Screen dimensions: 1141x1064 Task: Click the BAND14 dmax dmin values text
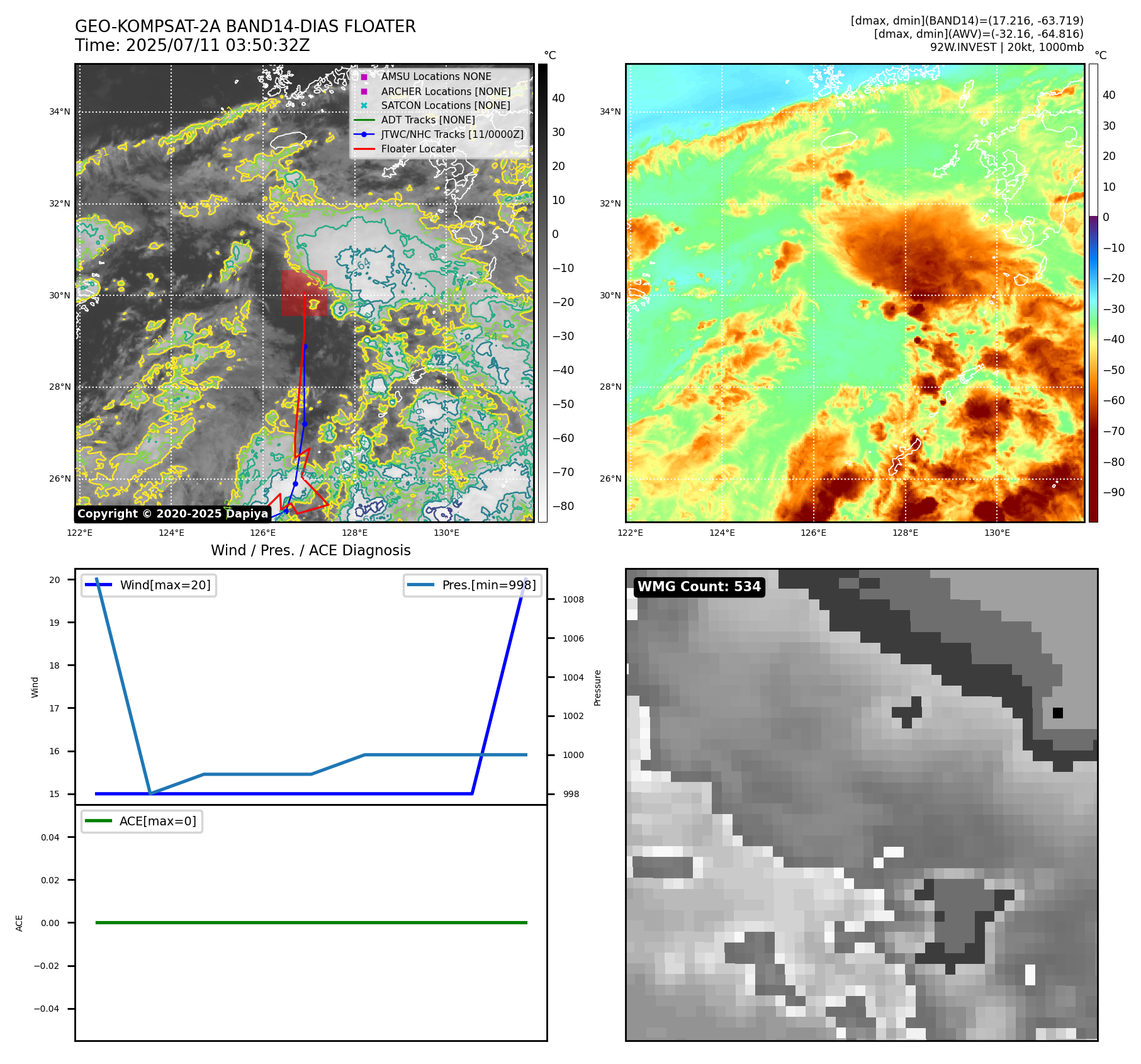[967, 21]
